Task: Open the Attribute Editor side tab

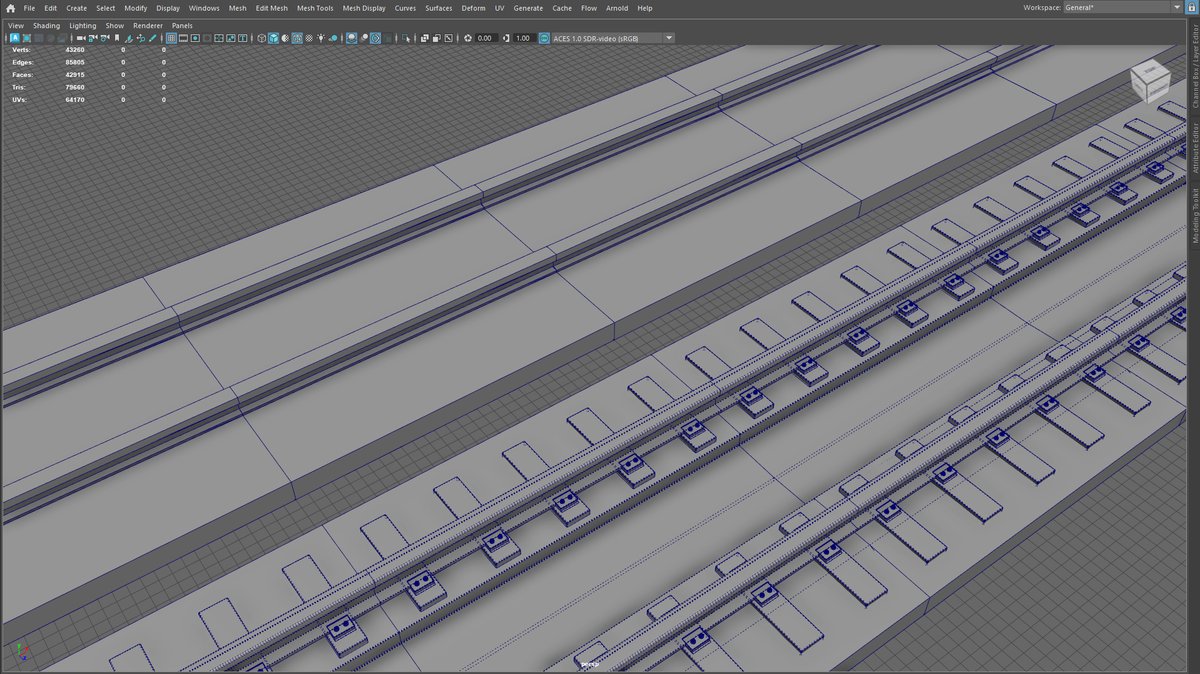Action: pos(1194,148)
